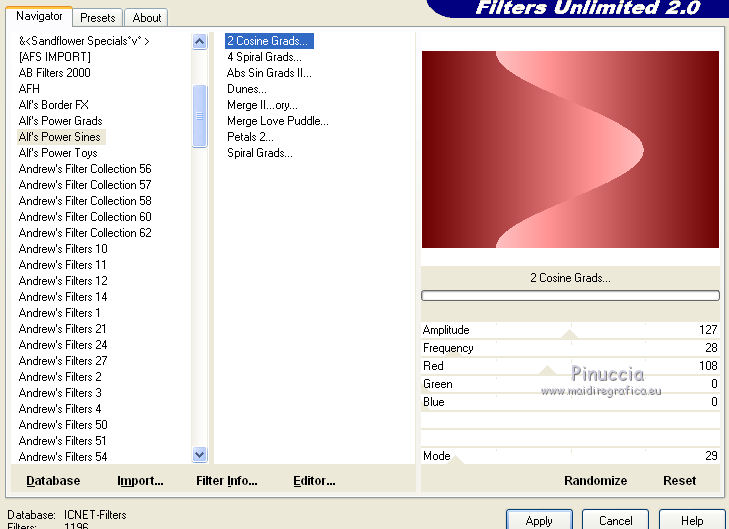Adjust the Amplitude slider
Viewport: 729px width, 529px height.
[570, 330]
